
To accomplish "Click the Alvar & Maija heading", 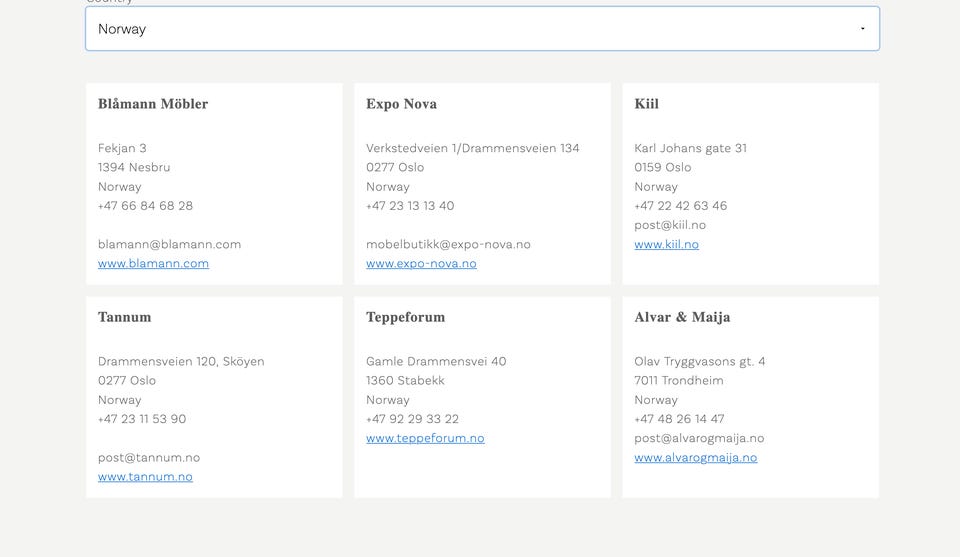I will tap(682, 317).
